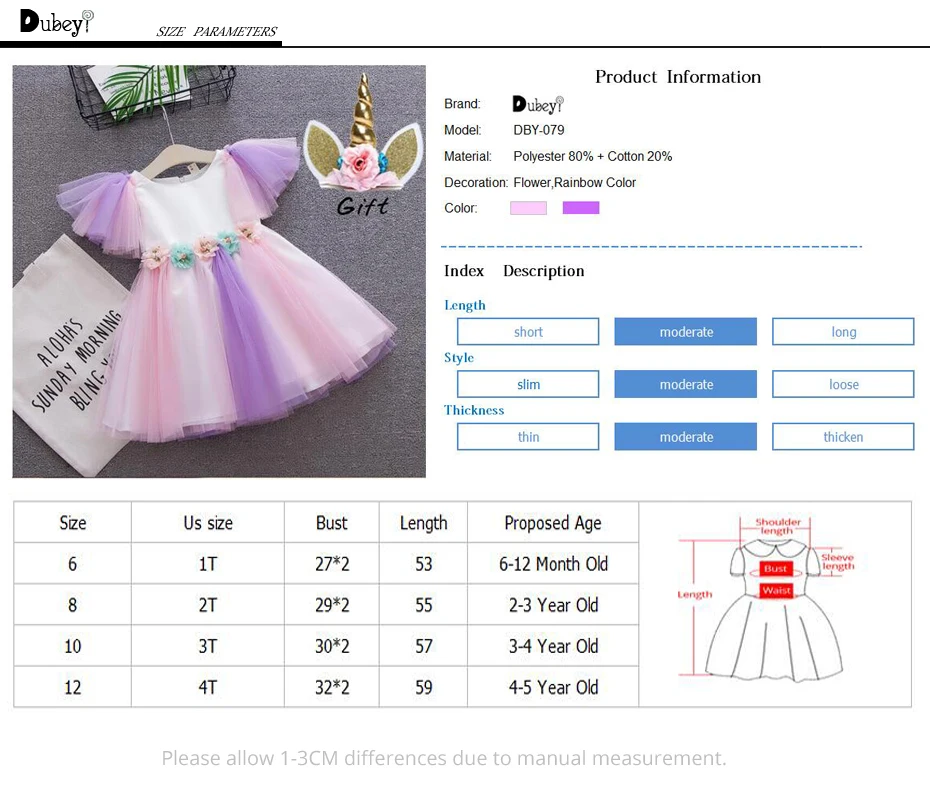Click the manual measurement disclaimer note
The image size is (930, 800).
click(444, 758)
